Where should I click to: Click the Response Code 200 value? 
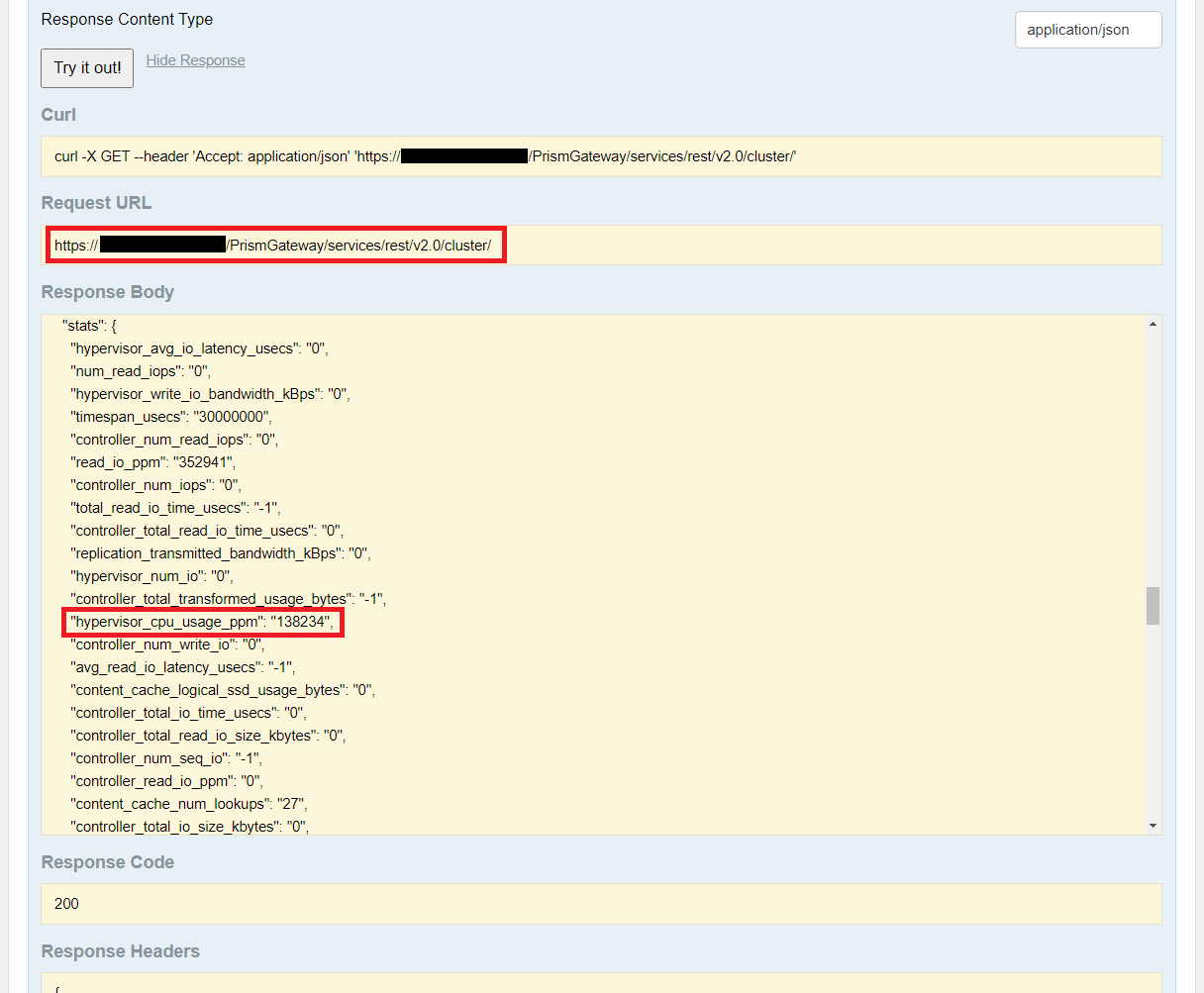point(67,903)
